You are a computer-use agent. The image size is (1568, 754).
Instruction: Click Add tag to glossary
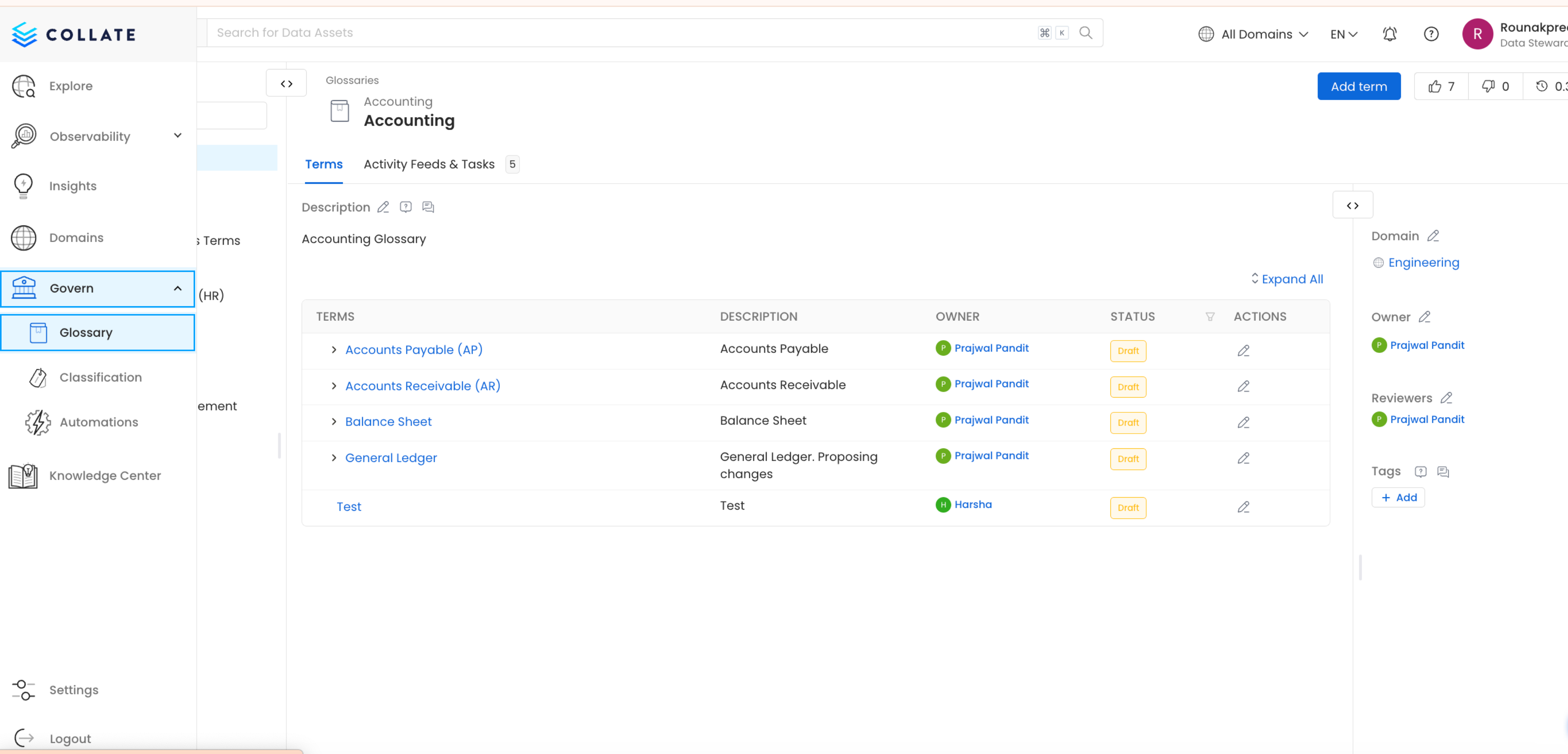(1398, 497)
